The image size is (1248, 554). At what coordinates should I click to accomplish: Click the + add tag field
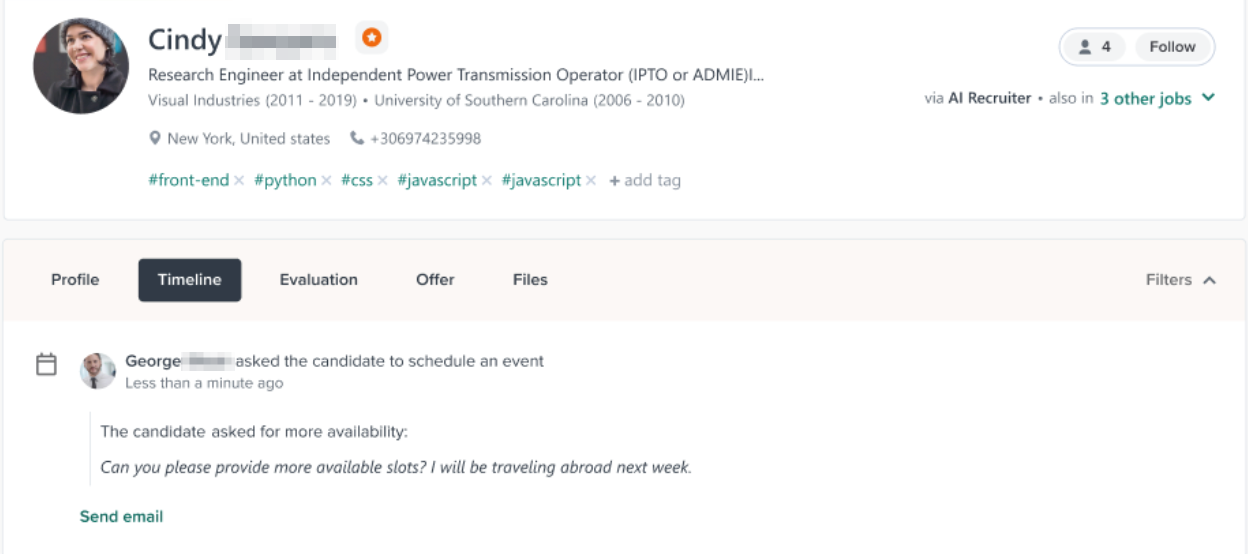[645, 181]
